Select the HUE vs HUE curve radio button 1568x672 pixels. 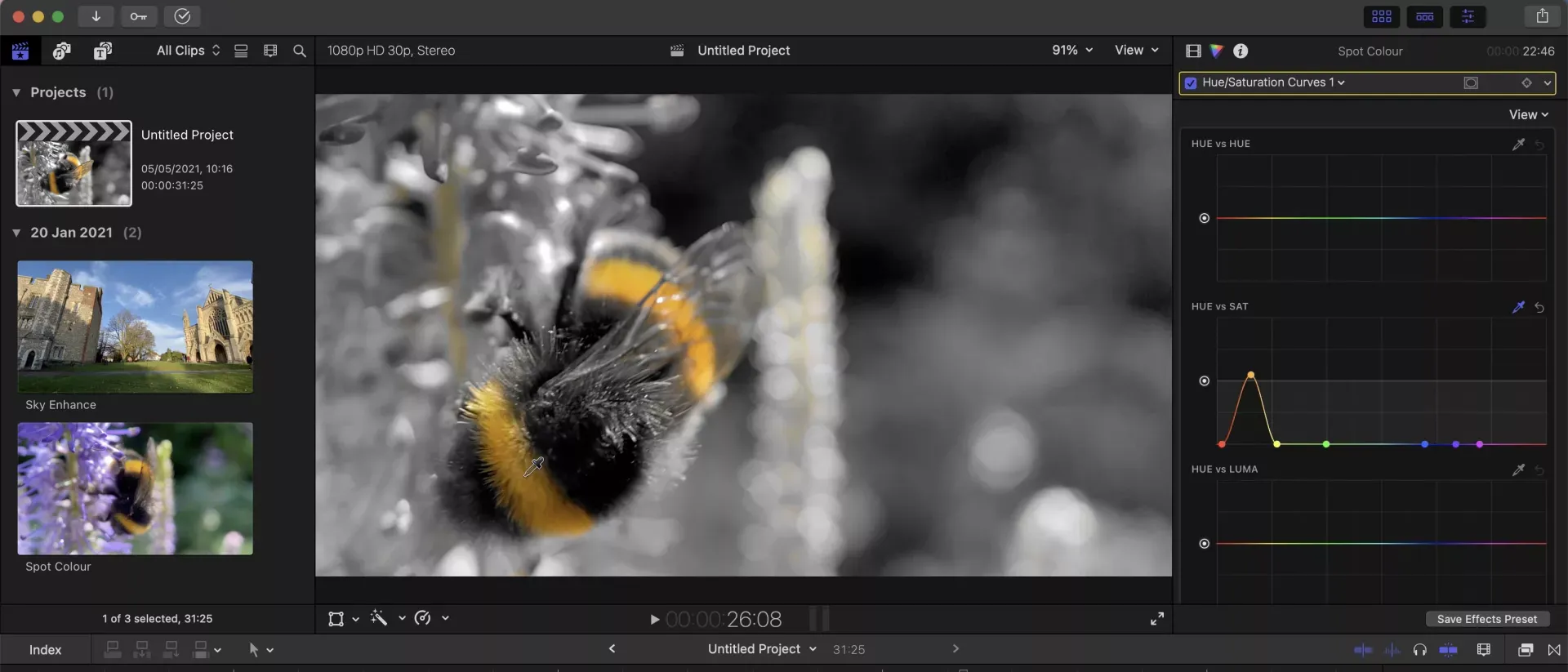click(x=1204, y=218)
